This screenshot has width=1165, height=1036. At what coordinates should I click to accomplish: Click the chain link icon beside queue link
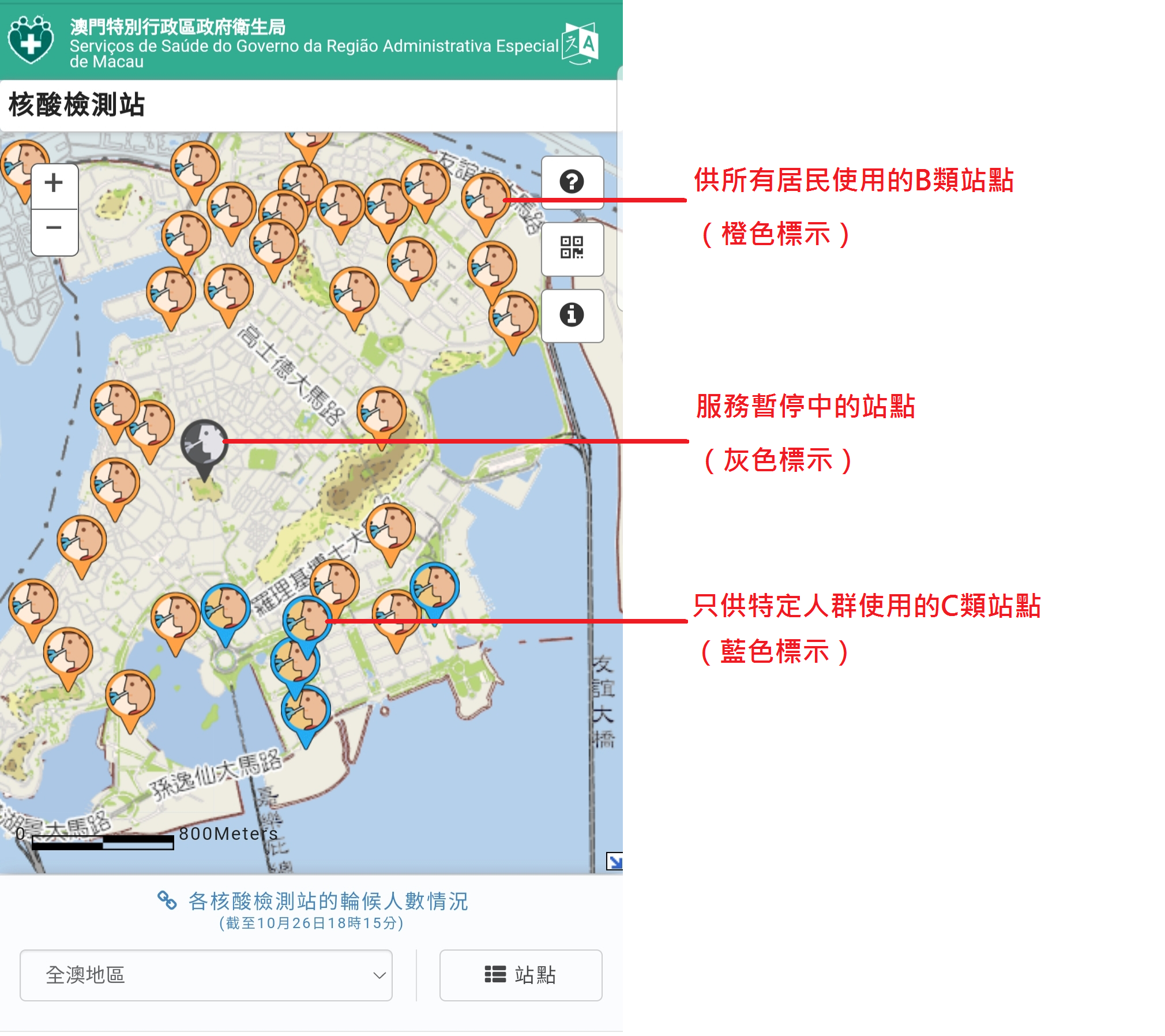167,900
